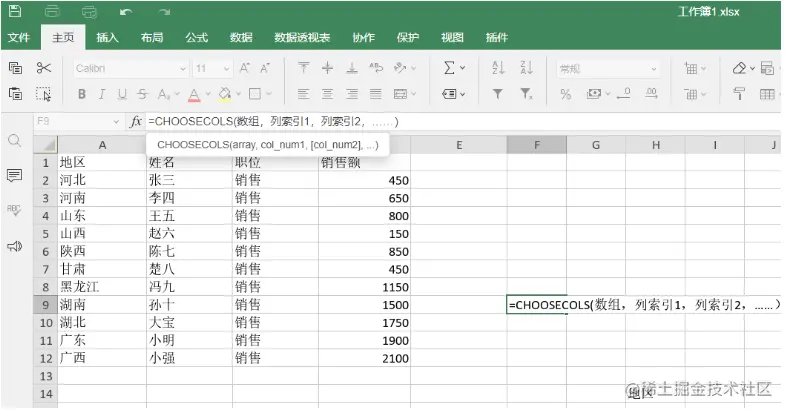Screen dimensions: 786x412
Task: Paste with the clipboard Paste icon
Action: point(16,93)
